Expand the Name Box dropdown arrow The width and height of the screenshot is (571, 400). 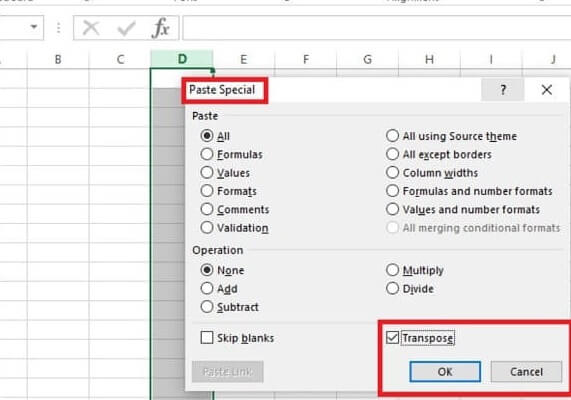pyautogui.click(x=34, y=27)
